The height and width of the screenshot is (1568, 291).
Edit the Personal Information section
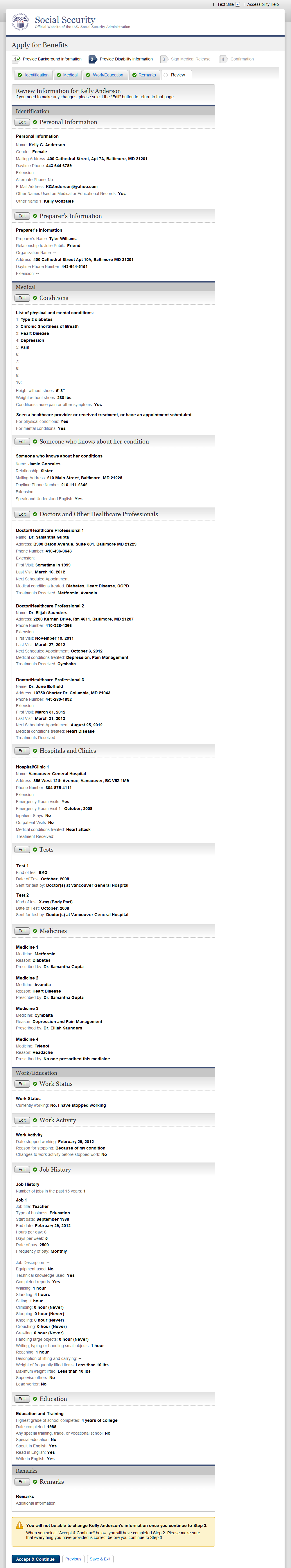pyautogui.click(x=22, y=122)
